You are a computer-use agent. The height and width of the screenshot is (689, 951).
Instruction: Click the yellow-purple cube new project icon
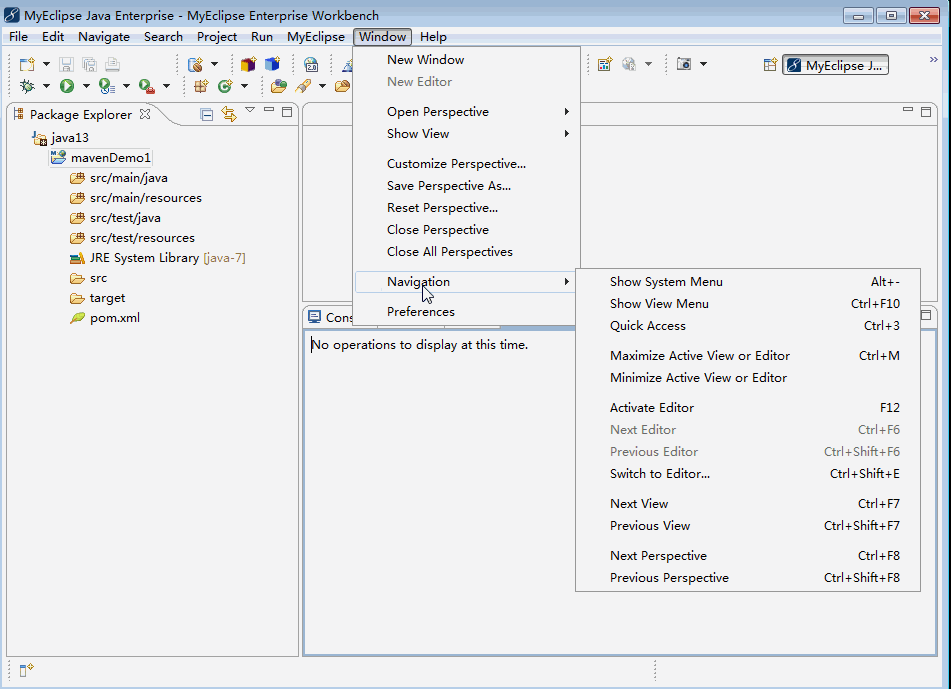pyautogui.click(x=249, y=64)
